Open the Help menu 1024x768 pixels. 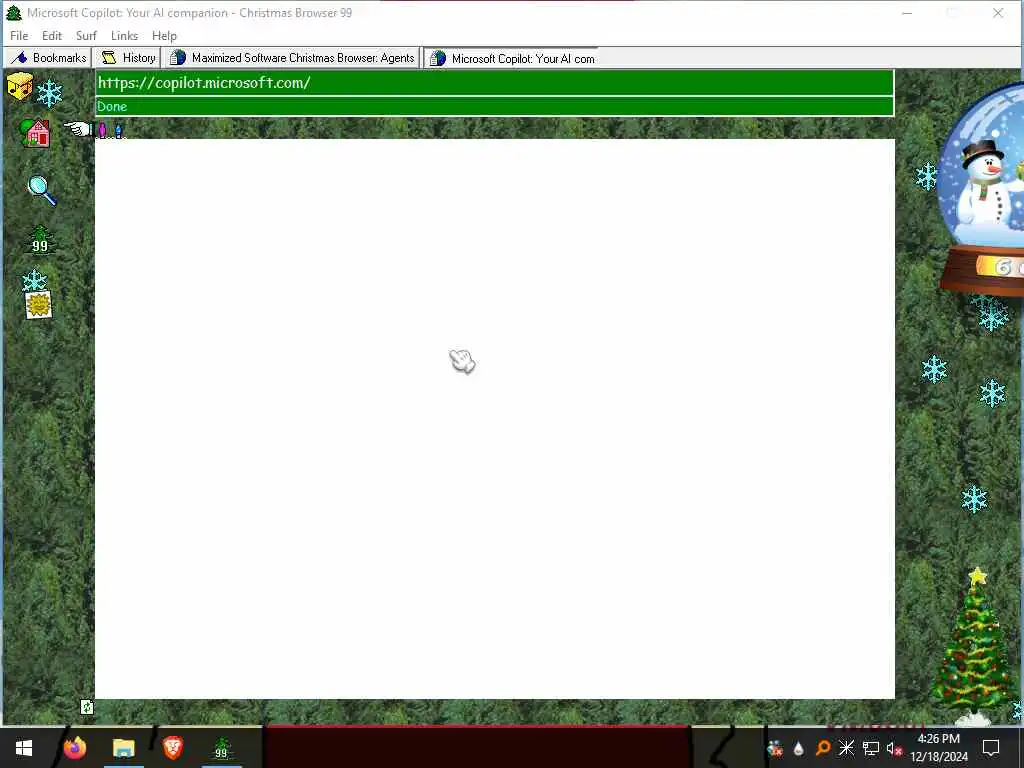[x=165, y=36]
